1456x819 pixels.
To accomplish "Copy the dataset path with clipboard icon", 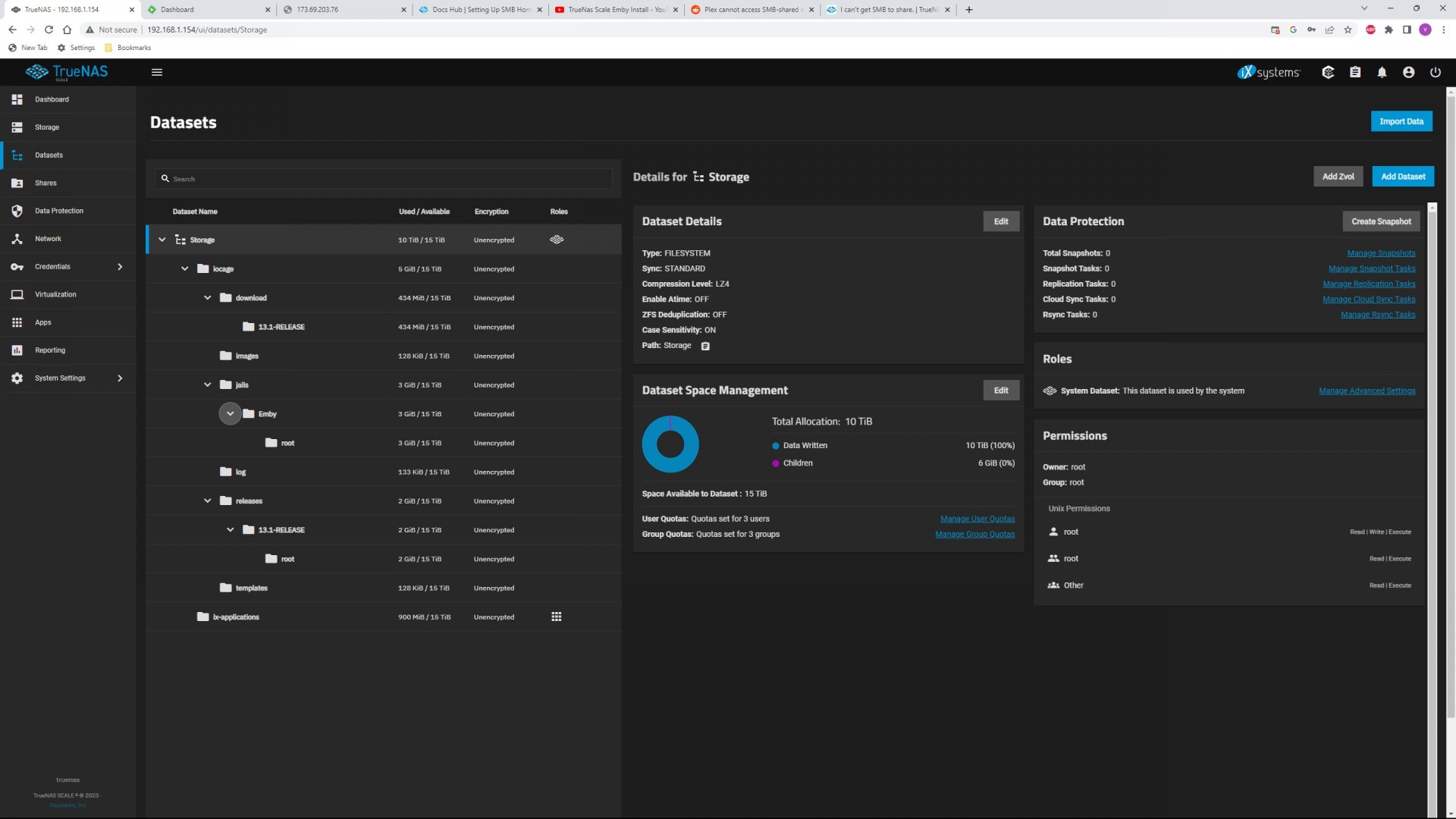I will point(705,346).
